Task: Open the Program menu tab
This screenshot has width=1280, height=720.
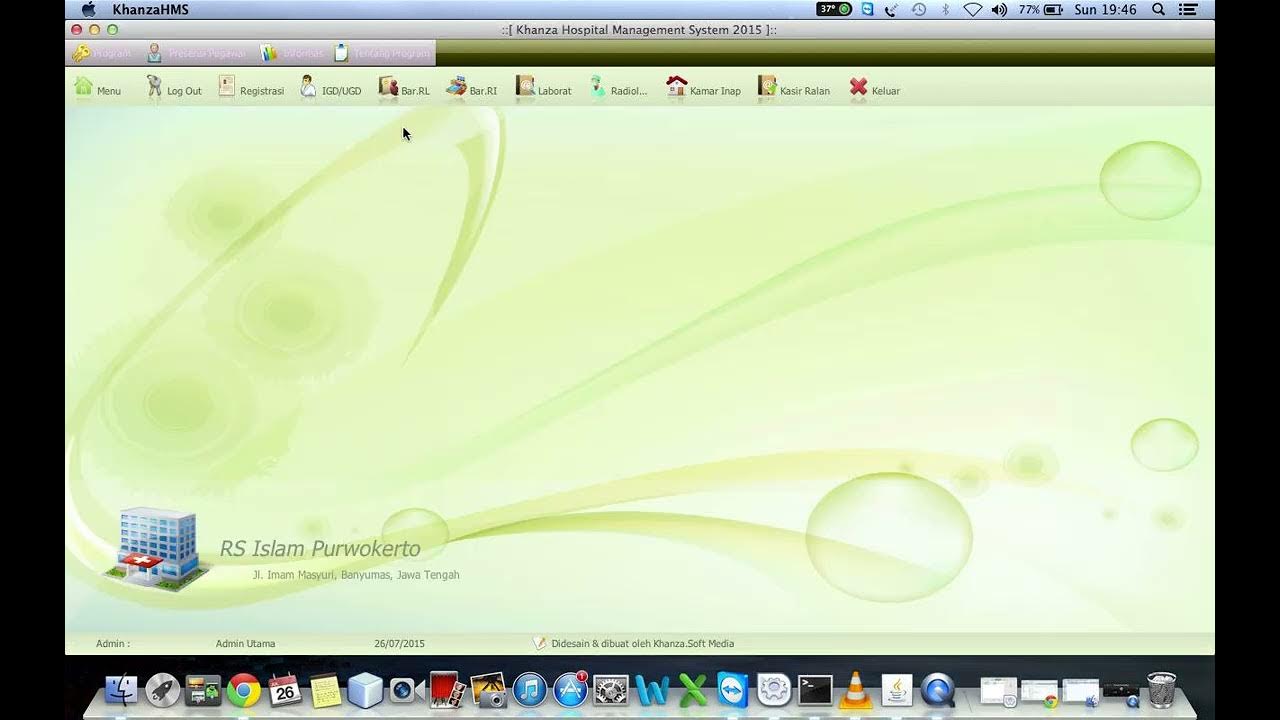Action: coord(102,53)
